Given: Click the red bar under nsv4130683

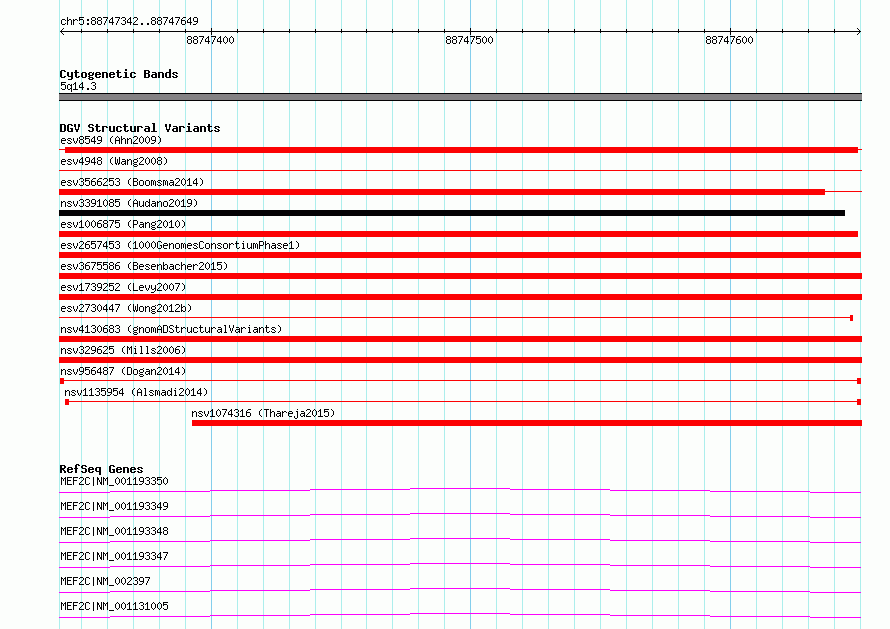Looking at the screenshot, I should click(460, 339).
